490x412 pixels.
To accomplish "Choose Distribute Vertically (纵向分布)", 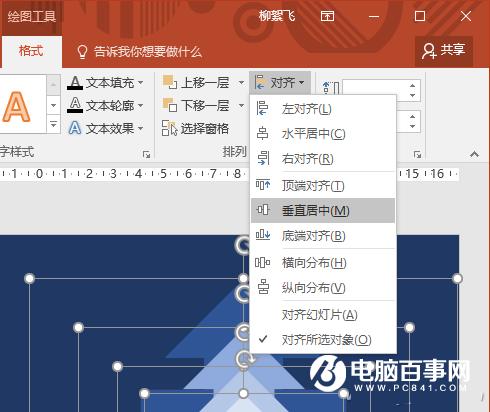I will pos(323,288).
